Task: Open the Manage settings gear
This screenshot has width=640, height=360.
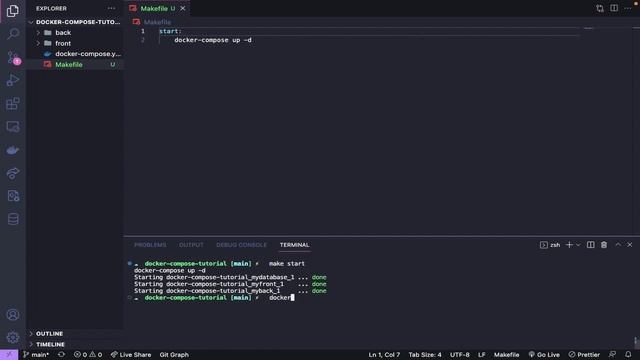Action: tap(13, 338)
